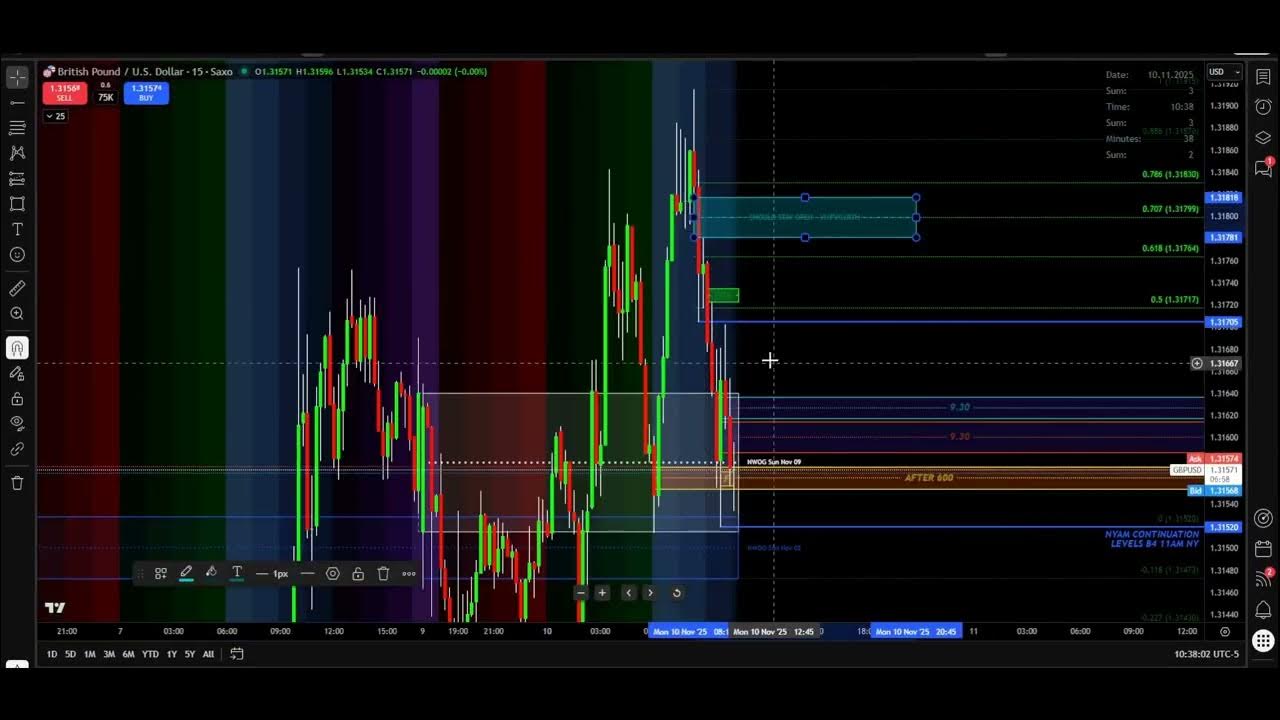This screenshot has height=720, width=1280.
Task: Change background fill color swatch
Action: coord(211,574)
